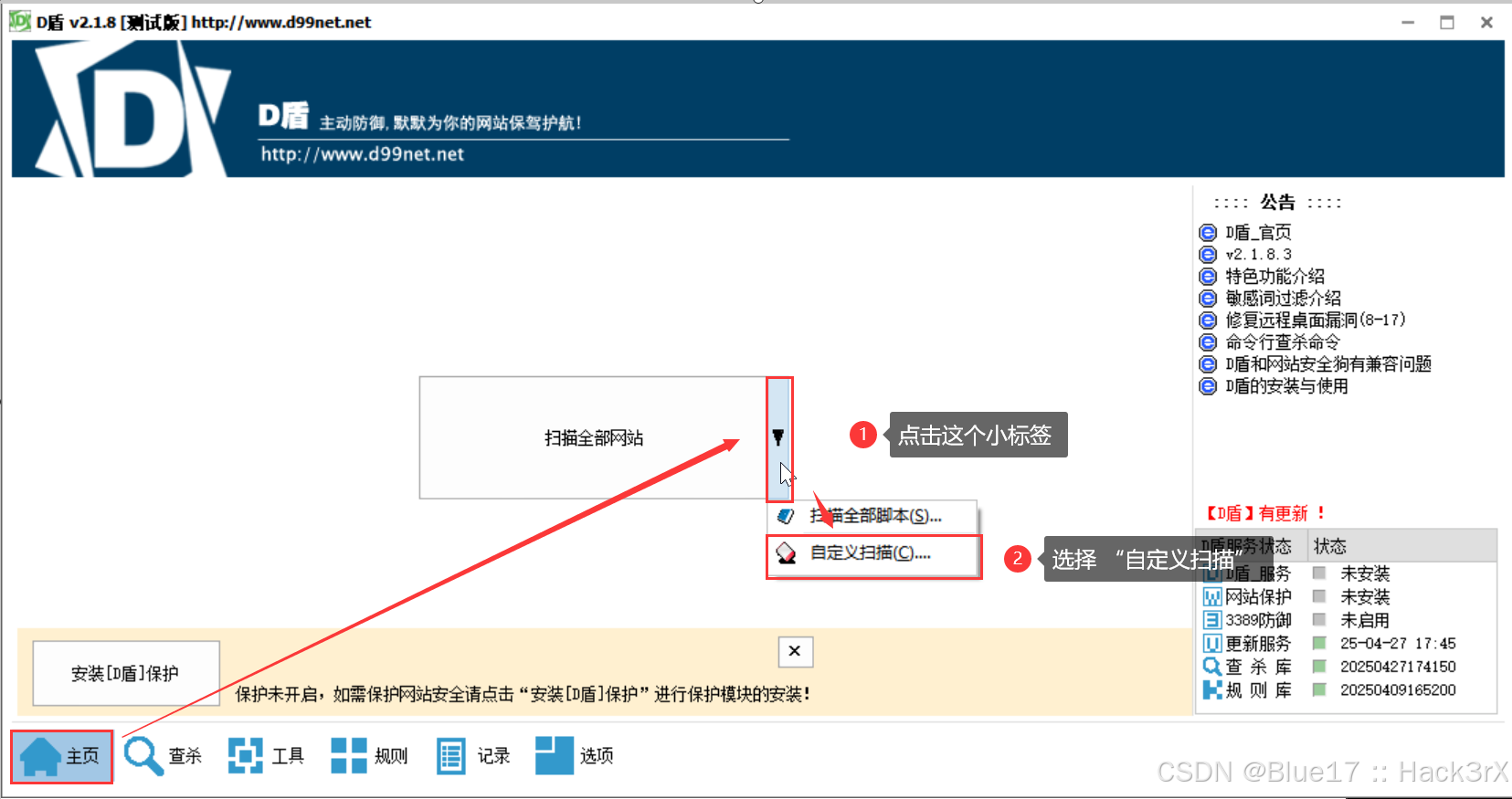The height and width of the screenshot is (799, 1512).
Task: Minimize the D盾 window
Action: [1408, 22]
